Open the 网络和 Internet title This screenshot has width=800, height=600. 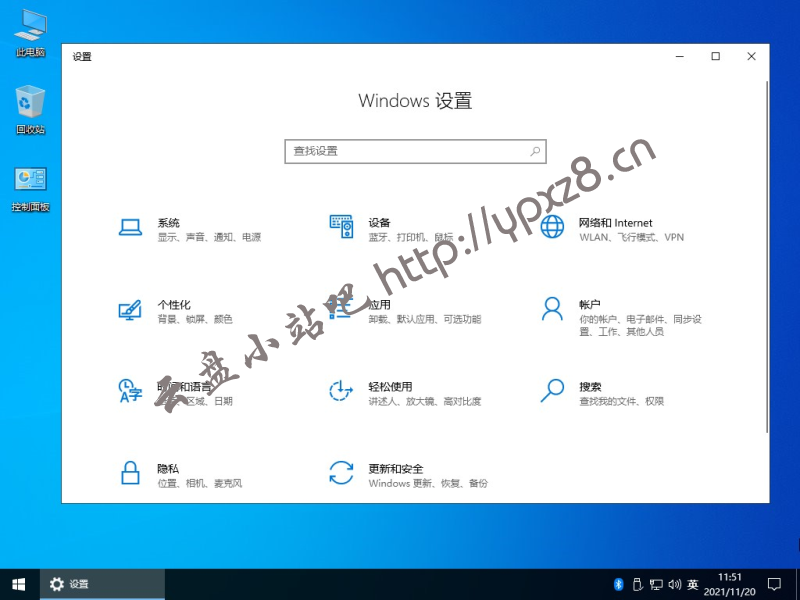(615, 223)
